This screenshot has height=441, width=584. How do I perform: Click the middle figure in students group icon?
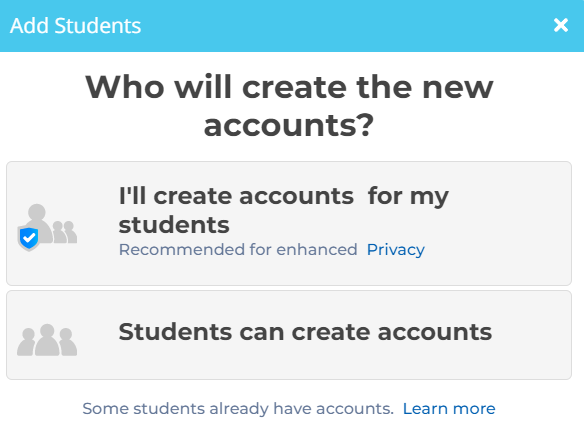47,340
